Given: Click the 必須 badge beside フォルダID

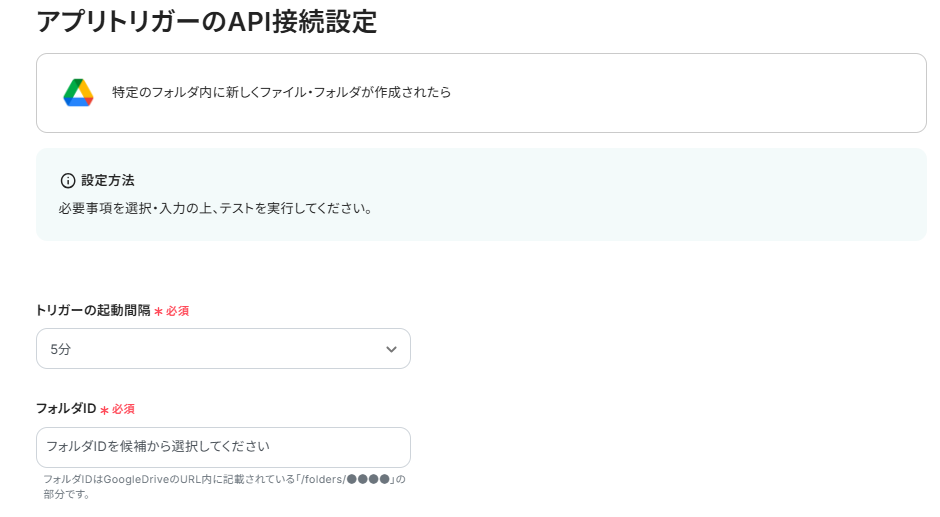Looking at the screenshot, I should click(x=123, y=409).
